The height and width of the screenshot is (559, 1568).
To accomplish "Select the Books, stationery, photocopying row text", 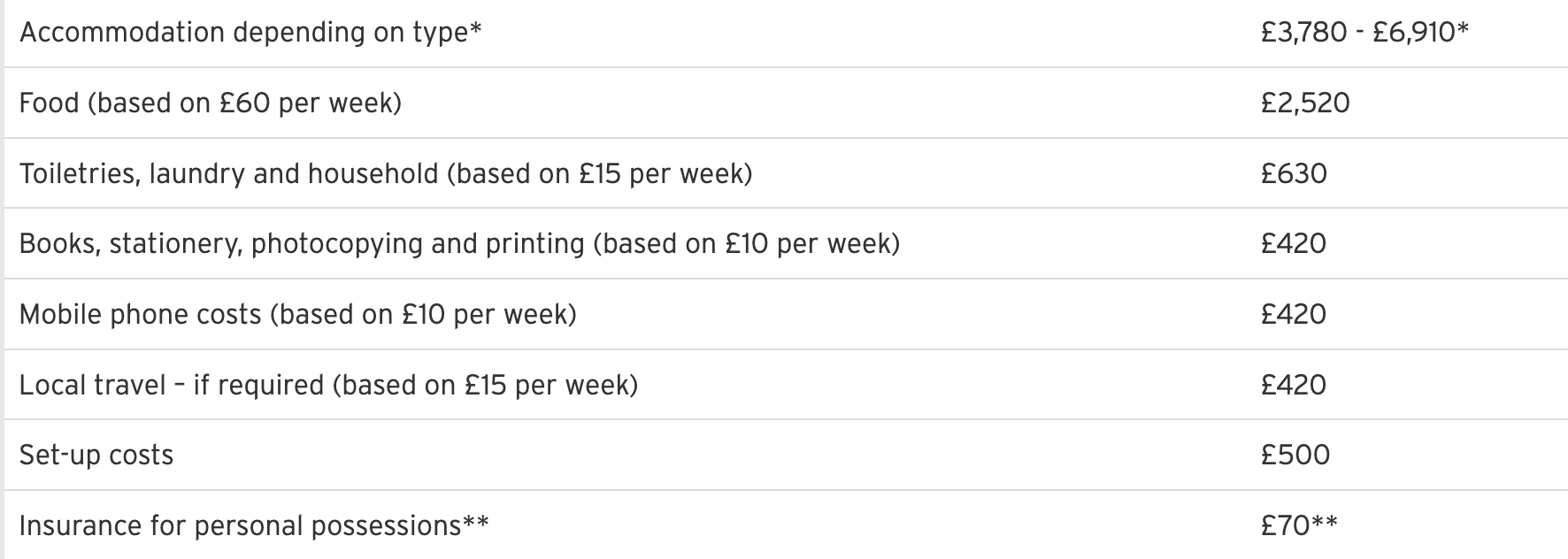I will 301,243.
